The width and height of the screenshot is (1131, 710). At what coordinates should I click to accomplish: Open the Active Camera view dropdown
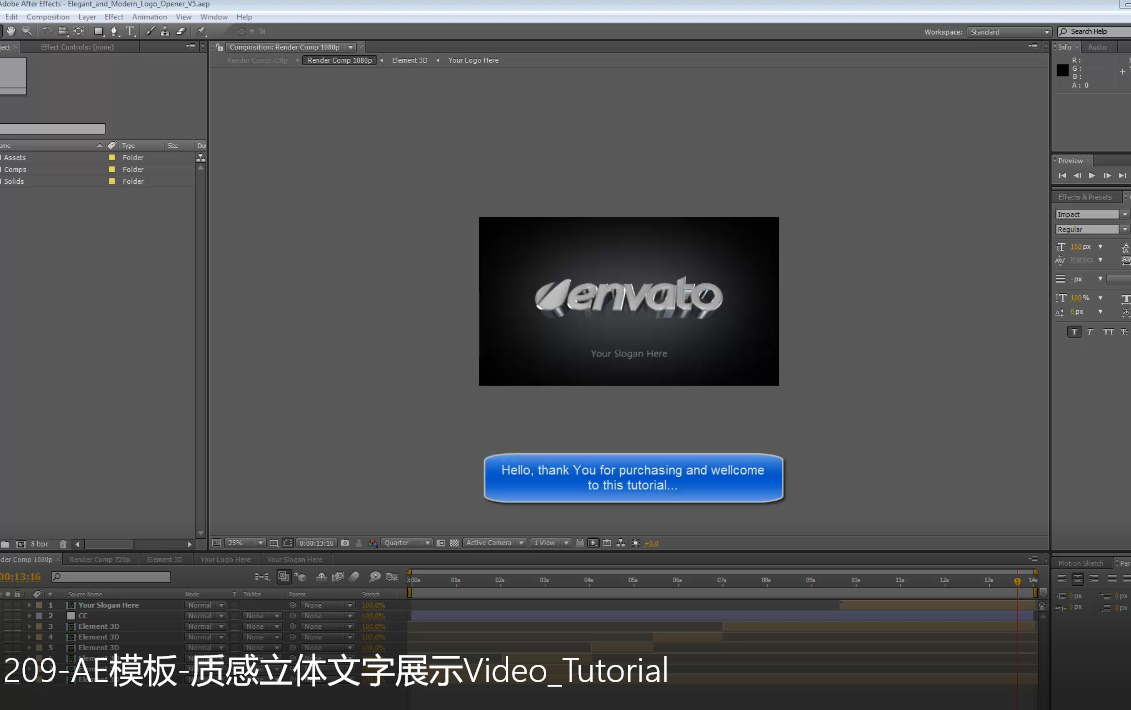(494, 543)
